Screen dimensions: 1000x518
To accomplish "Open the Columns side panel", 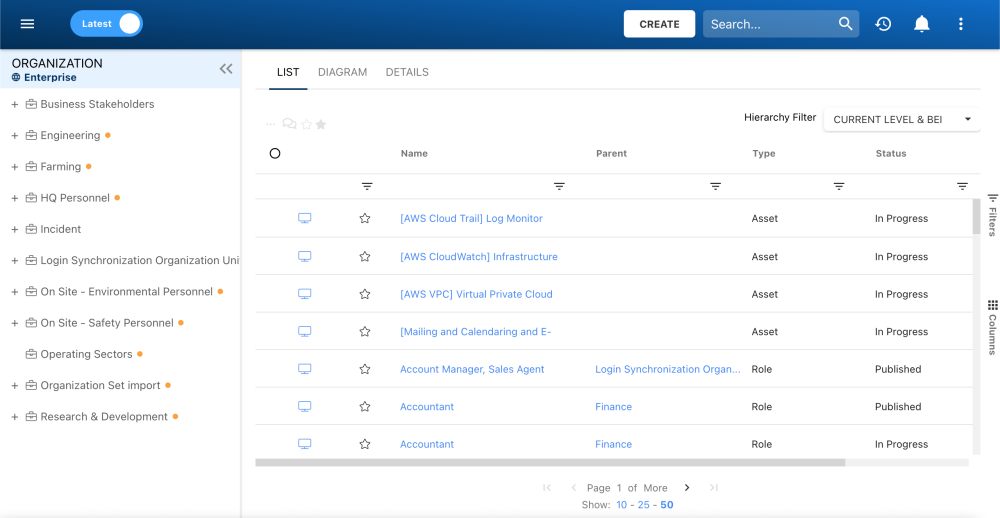I will [x=992, y=326].
